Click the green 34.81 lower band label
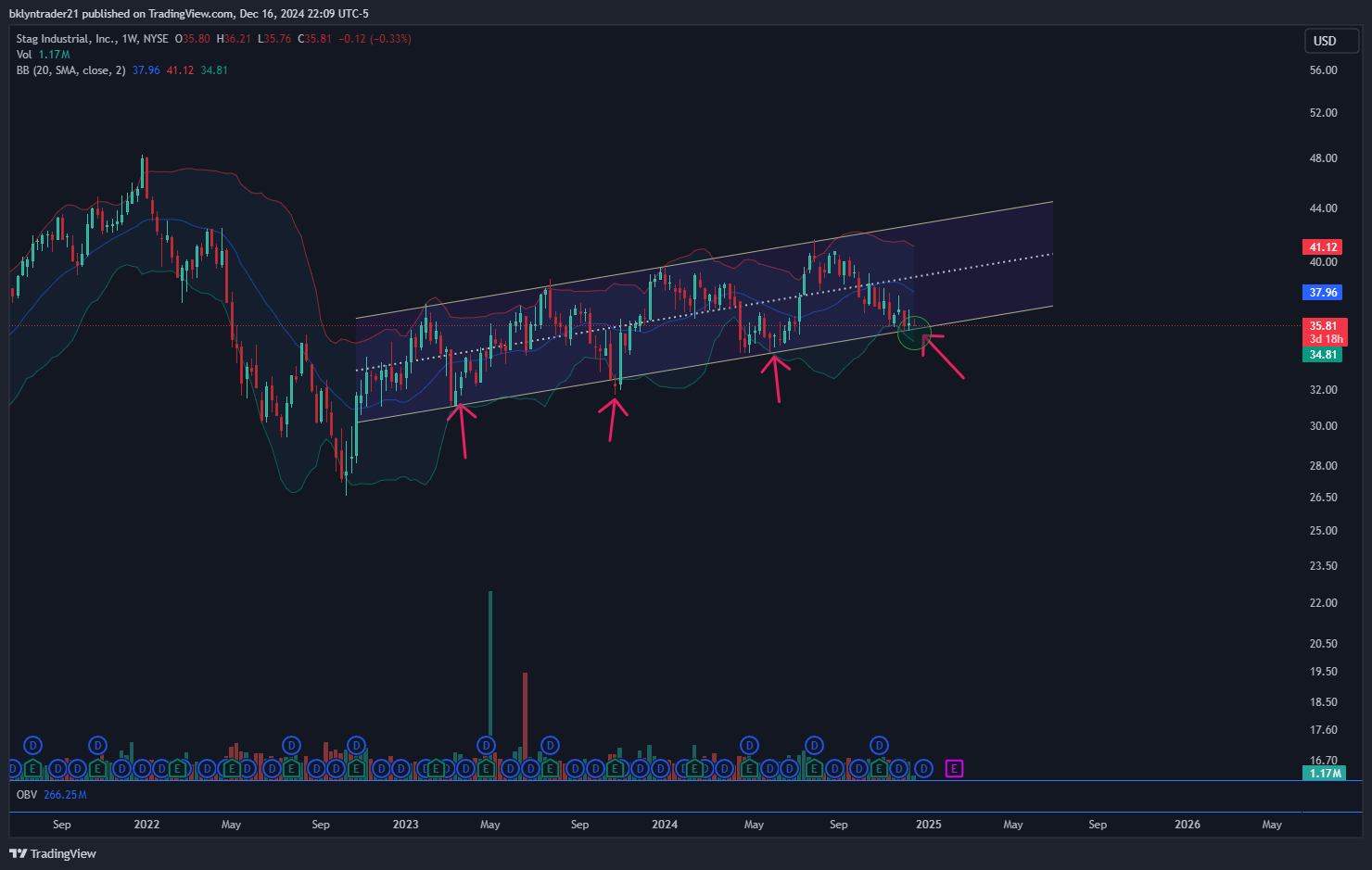1372x870 pixels. (1323, 354)
